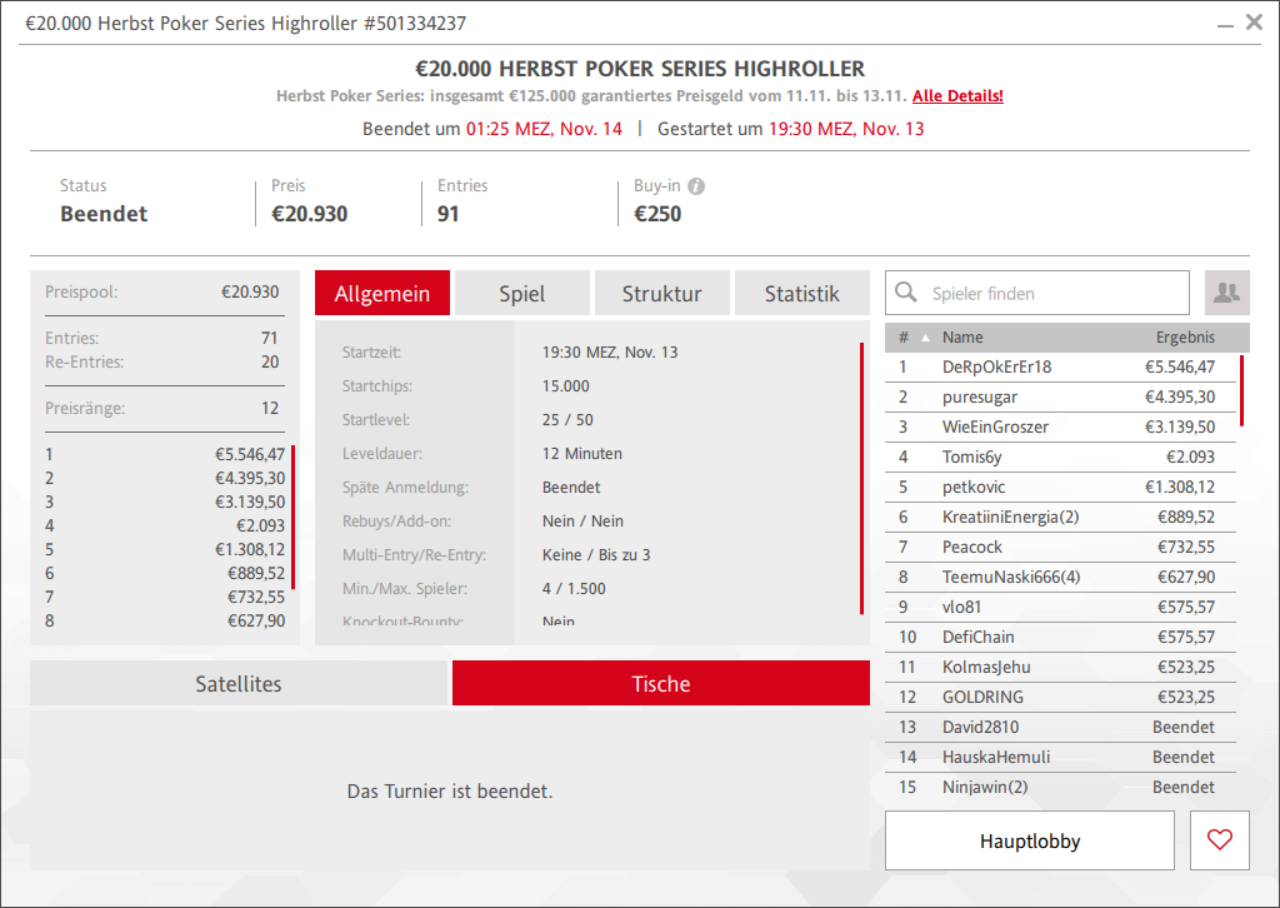The width and height of the screenshot is (1280, 908).
Task: Close the tournament lobby window
Action: click(1254, 22)
